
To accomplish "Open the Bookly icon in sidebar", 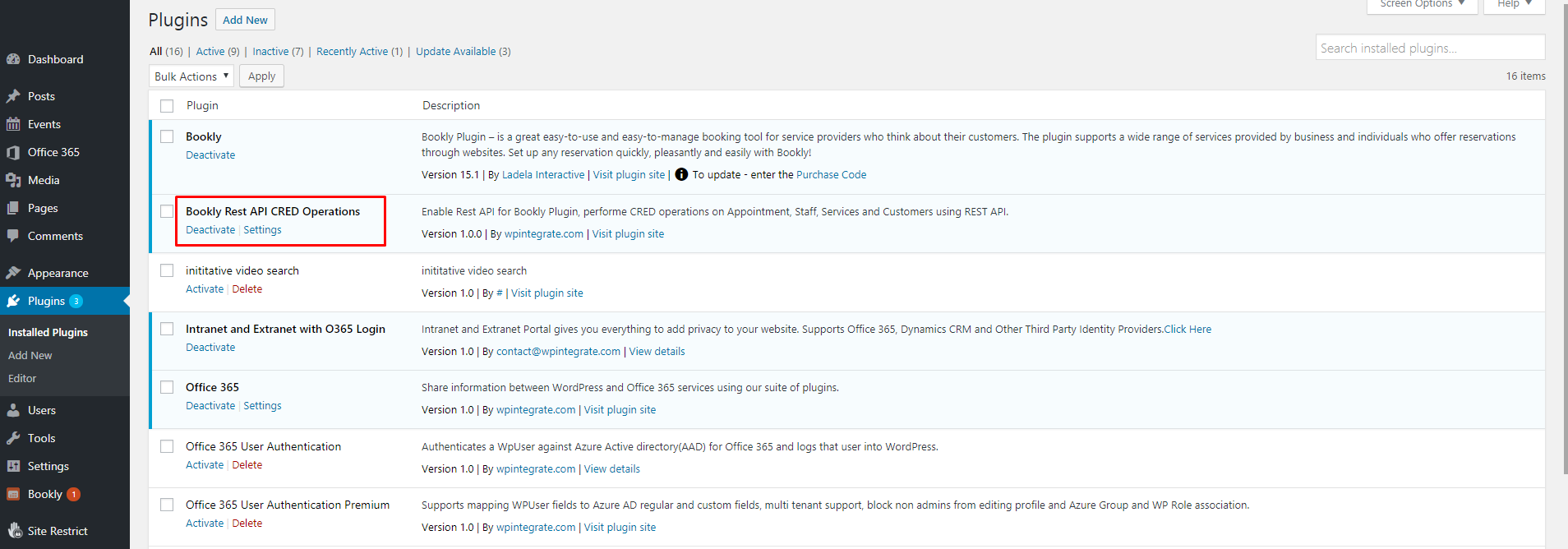I will point(13,494).
